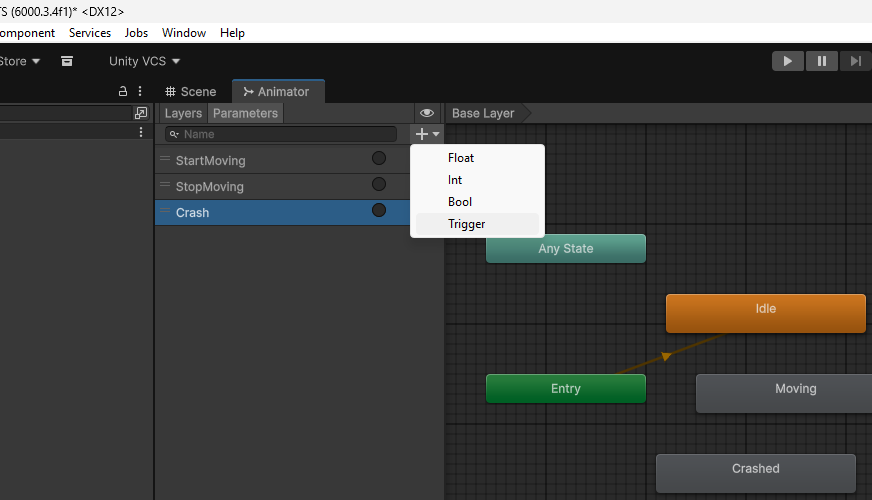The width and height of the screenshot is (872, 500).
Task: Select the orange Idle state node
Action: point(766,314)
